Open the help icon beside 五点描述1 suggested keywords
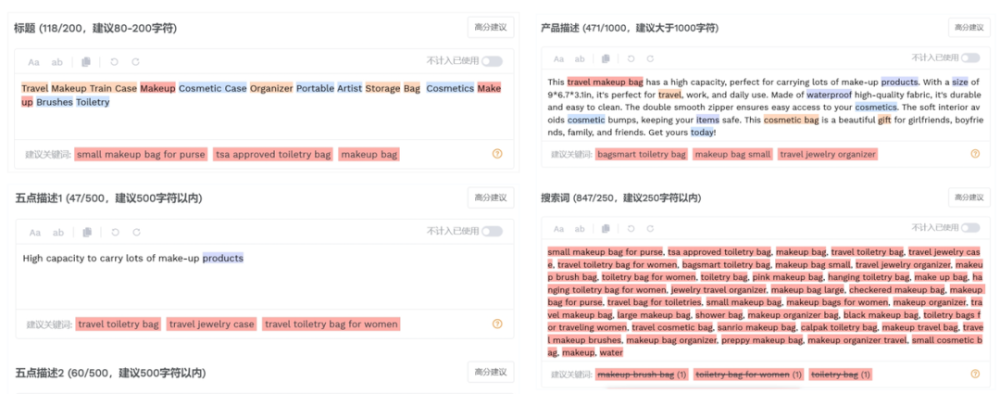The image size is (1000, 394). click(x=497, y=324)
